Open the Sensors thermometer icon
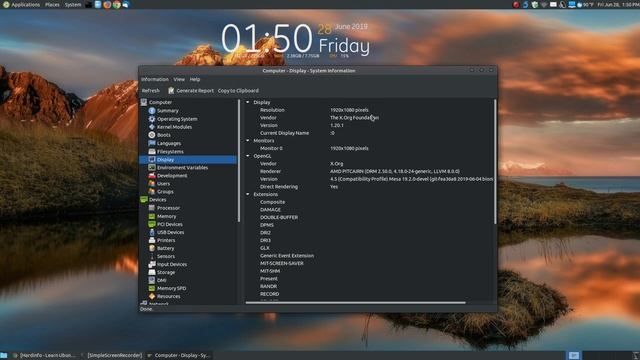 pyautogui.click(x=152, y=256)
